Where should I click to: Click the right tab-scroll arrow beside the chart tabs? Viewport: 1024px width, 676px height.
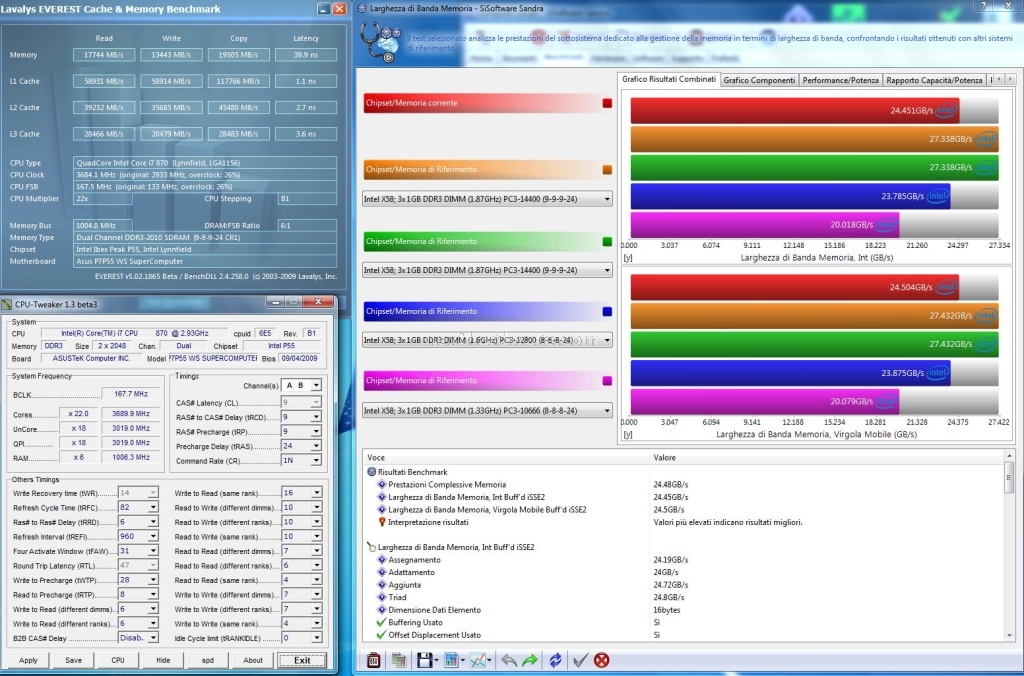1010,79
